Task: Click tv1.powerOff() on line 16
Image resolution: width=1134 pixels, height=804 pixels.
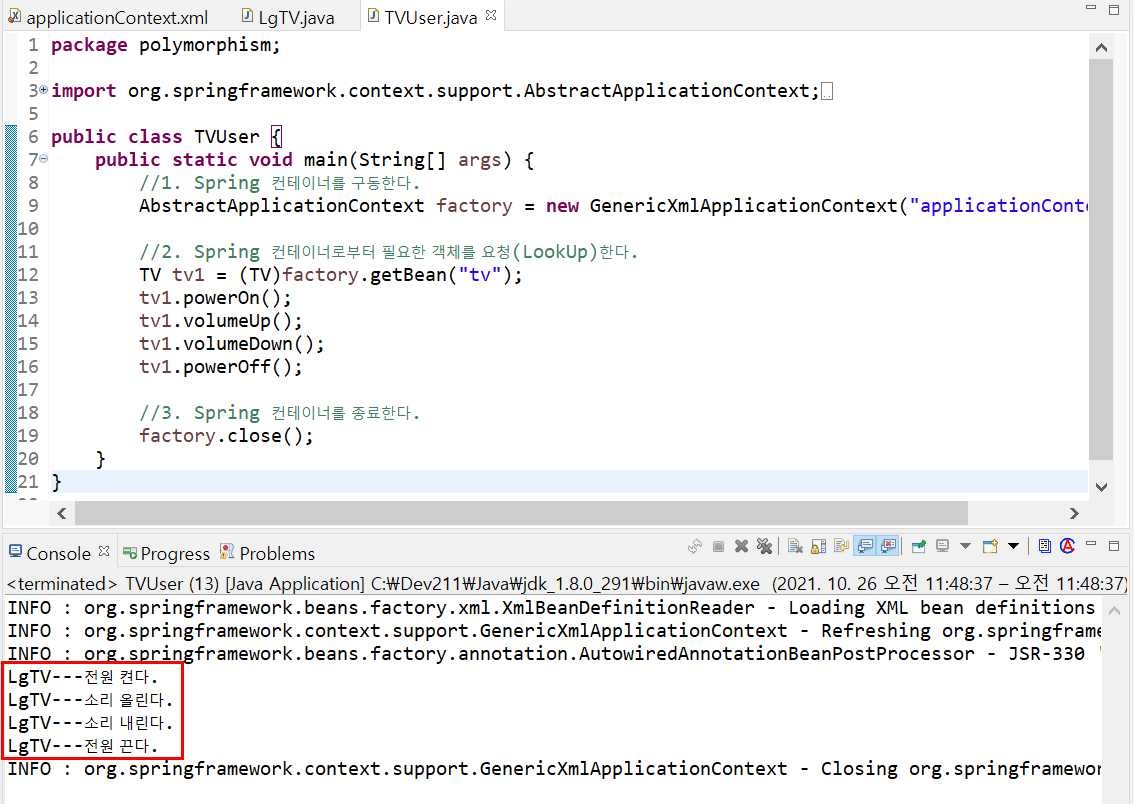Action: (x=221, y=367)
